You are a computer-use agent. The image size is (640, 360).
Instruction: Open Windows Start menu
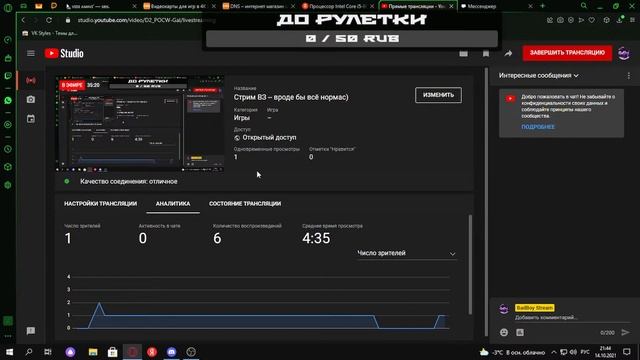pos(9,352)
